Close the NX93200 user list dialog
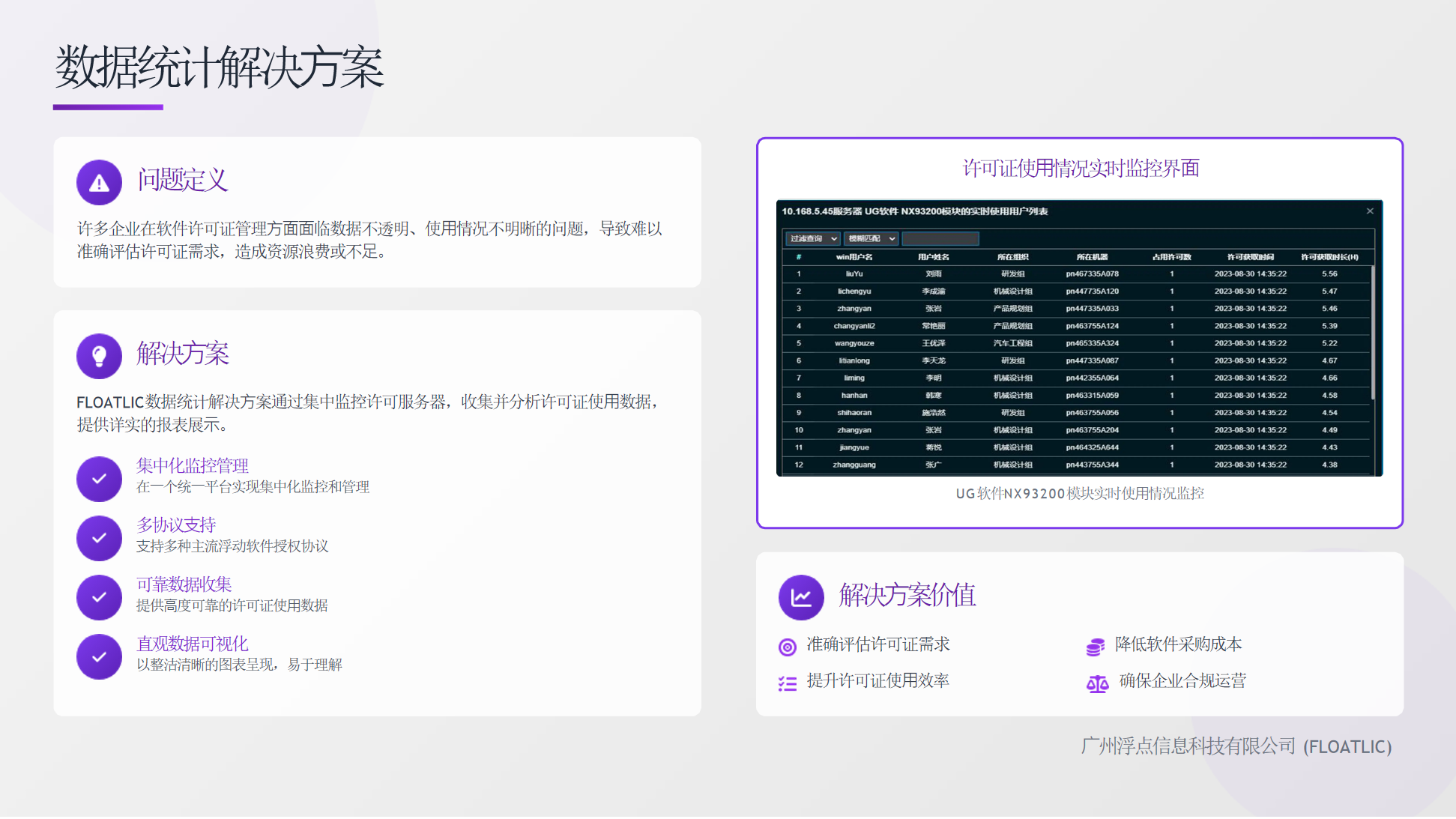Image resolution: width=1456 pixels, height=819 pixels. click(1370, 211)
